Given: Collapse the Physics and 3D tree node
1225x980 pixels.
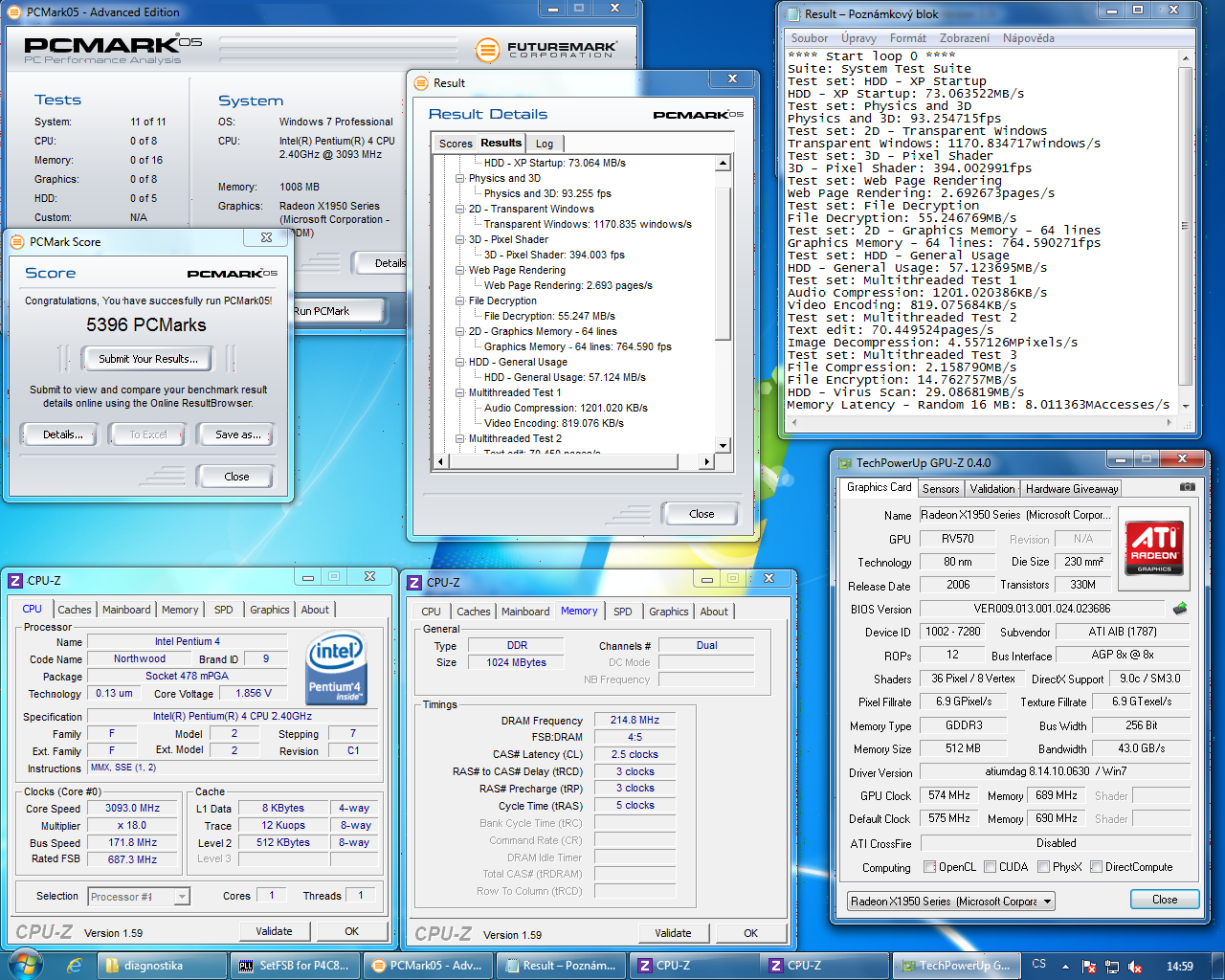Looking at the screenshot, I should tap(459, 178).
